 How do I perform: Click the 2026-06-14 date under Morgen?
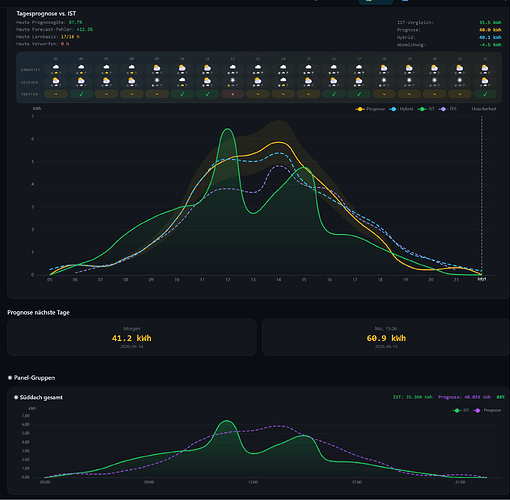(x=132, y=347)
